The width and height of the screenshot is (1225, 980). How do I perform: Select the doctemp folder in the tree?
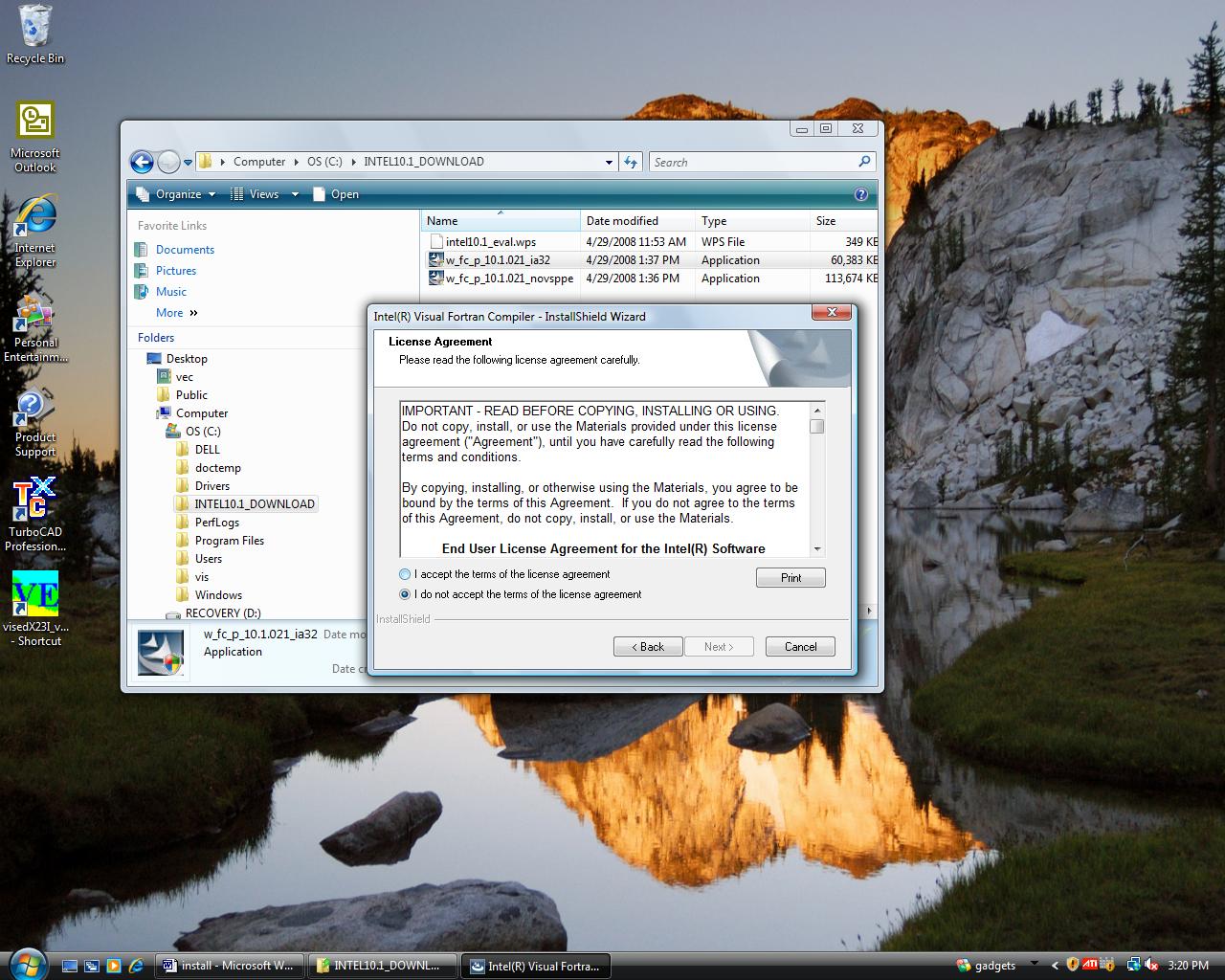coord(217,468)
